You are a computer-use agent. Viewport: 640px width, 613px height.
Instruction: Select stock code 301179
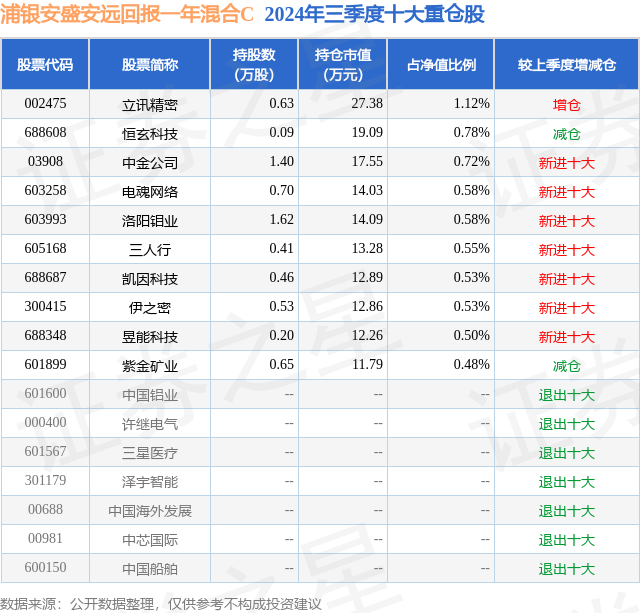tap(45, 480)
